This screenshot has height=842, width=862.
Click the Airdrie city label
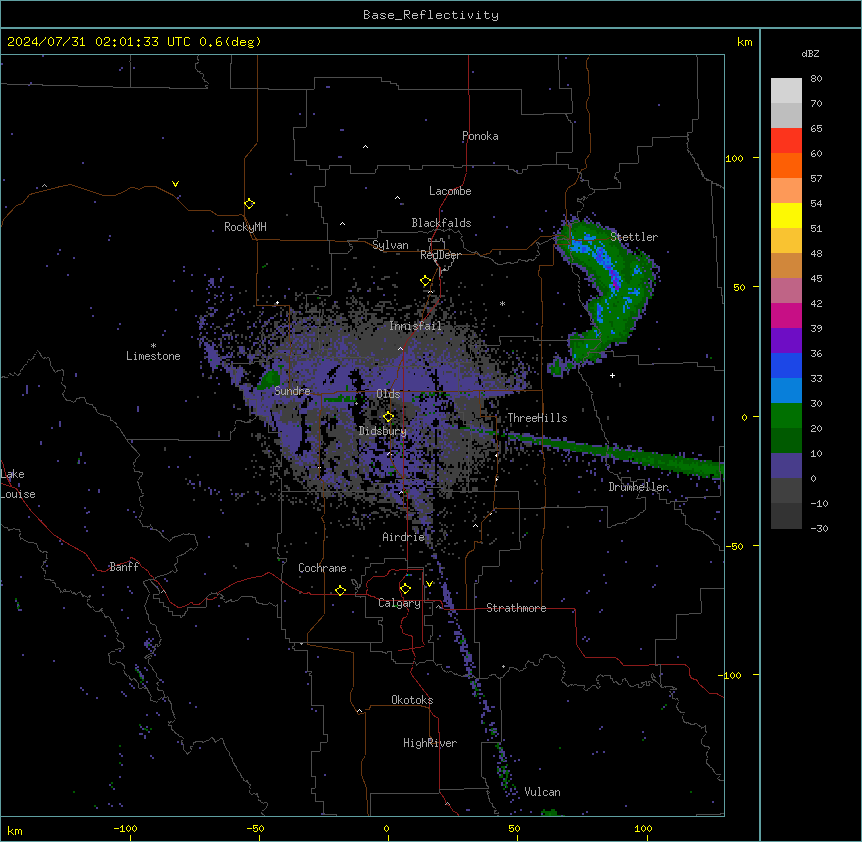pos(403,537)
